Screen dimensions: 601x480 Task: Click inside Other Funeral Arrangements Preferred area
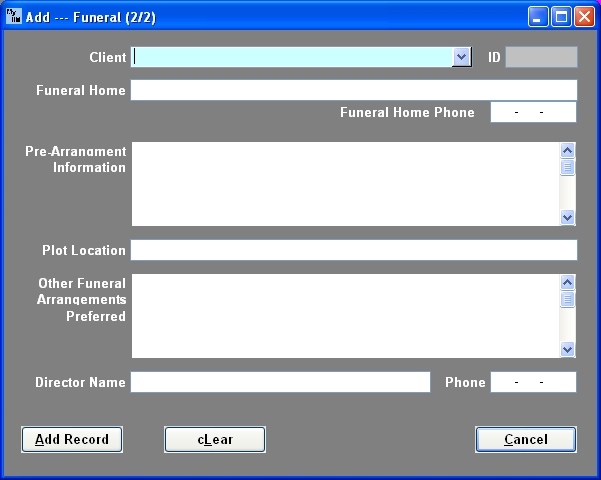345,316
